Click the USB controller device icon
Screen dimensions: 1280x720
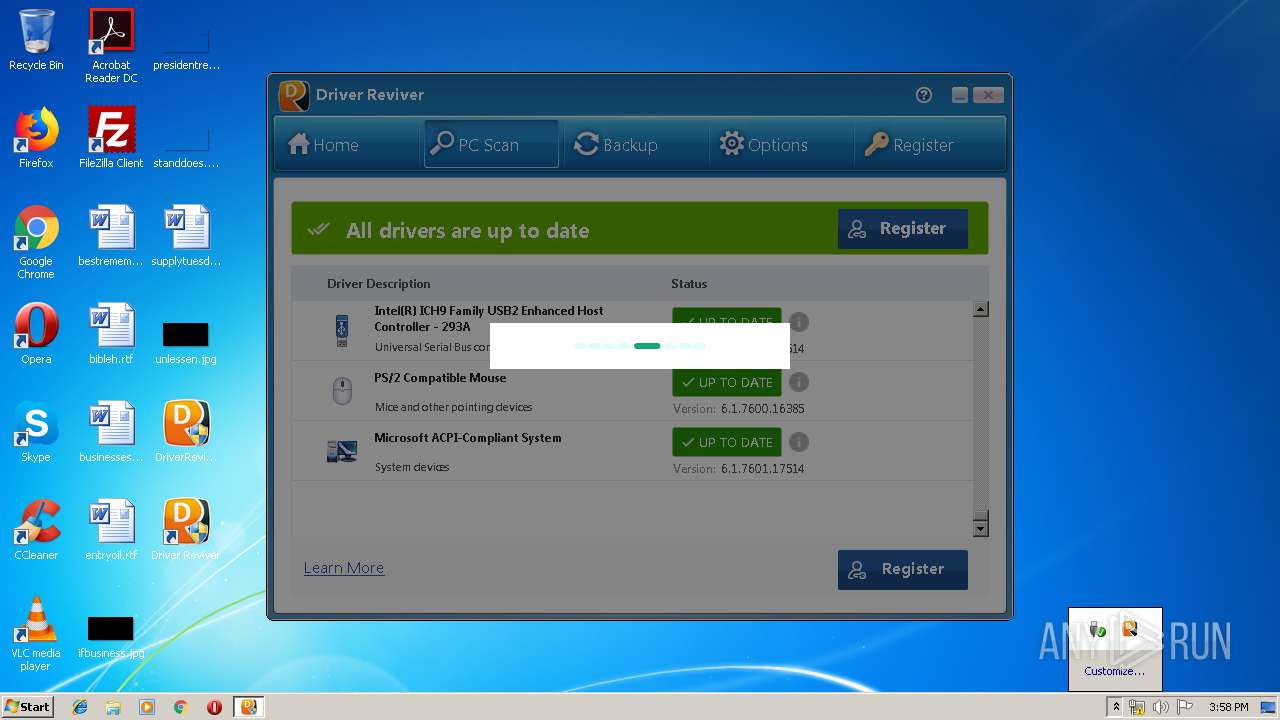342,331
